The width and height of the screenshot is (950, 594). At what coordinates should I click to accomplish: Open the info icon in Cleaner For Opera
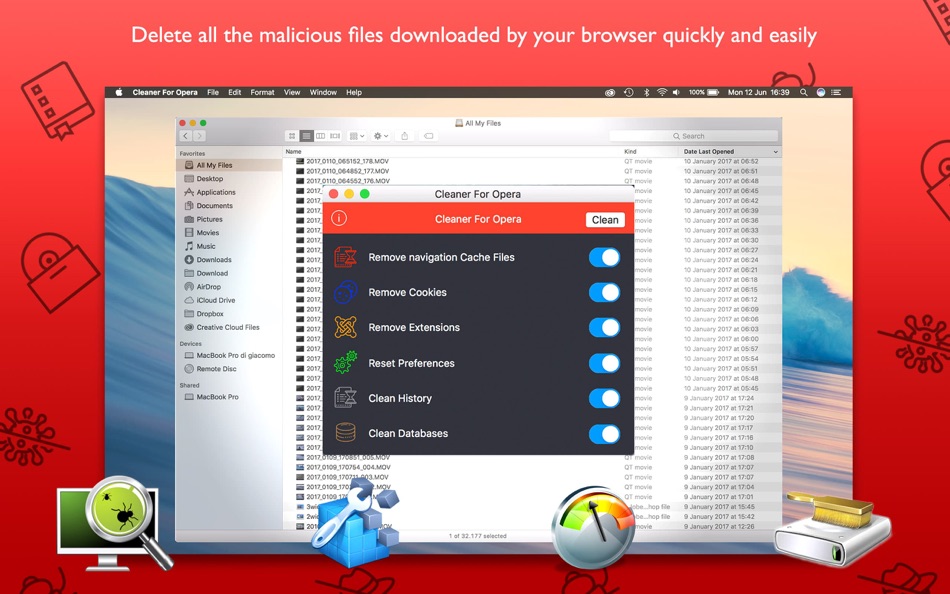tap(339, 218)
